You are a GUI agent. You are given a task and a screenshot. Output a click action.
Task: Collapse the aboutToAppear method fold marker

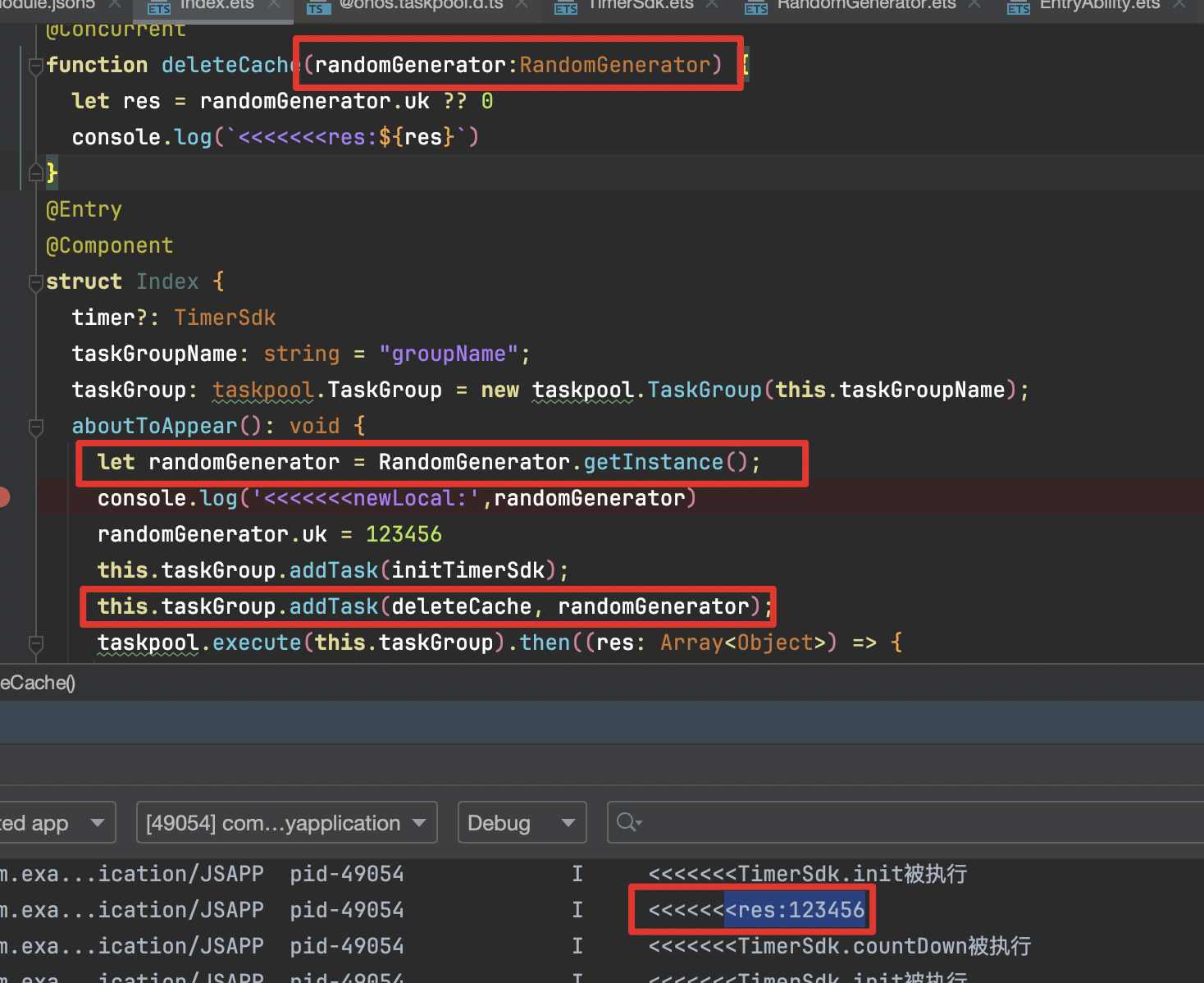pyautogui.click(x=35, y=427)
